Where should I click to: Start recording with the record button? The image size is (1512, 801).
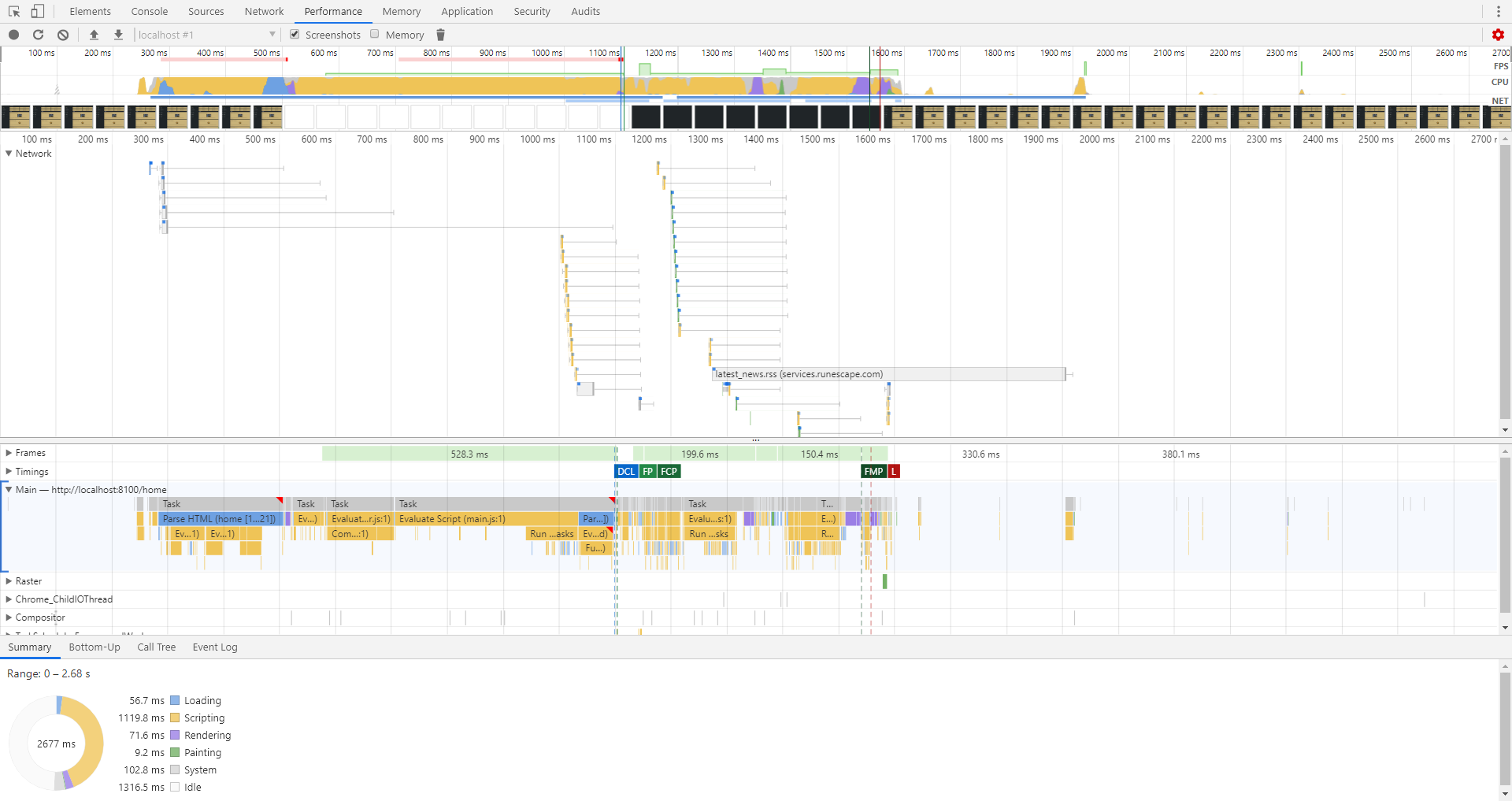coord(13,35)
